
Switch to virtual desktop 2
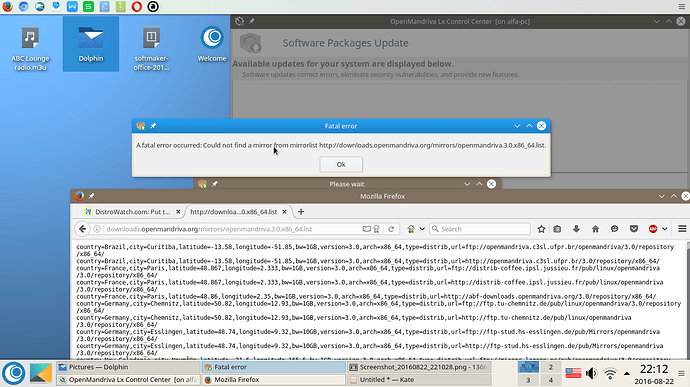pos(551,367)
